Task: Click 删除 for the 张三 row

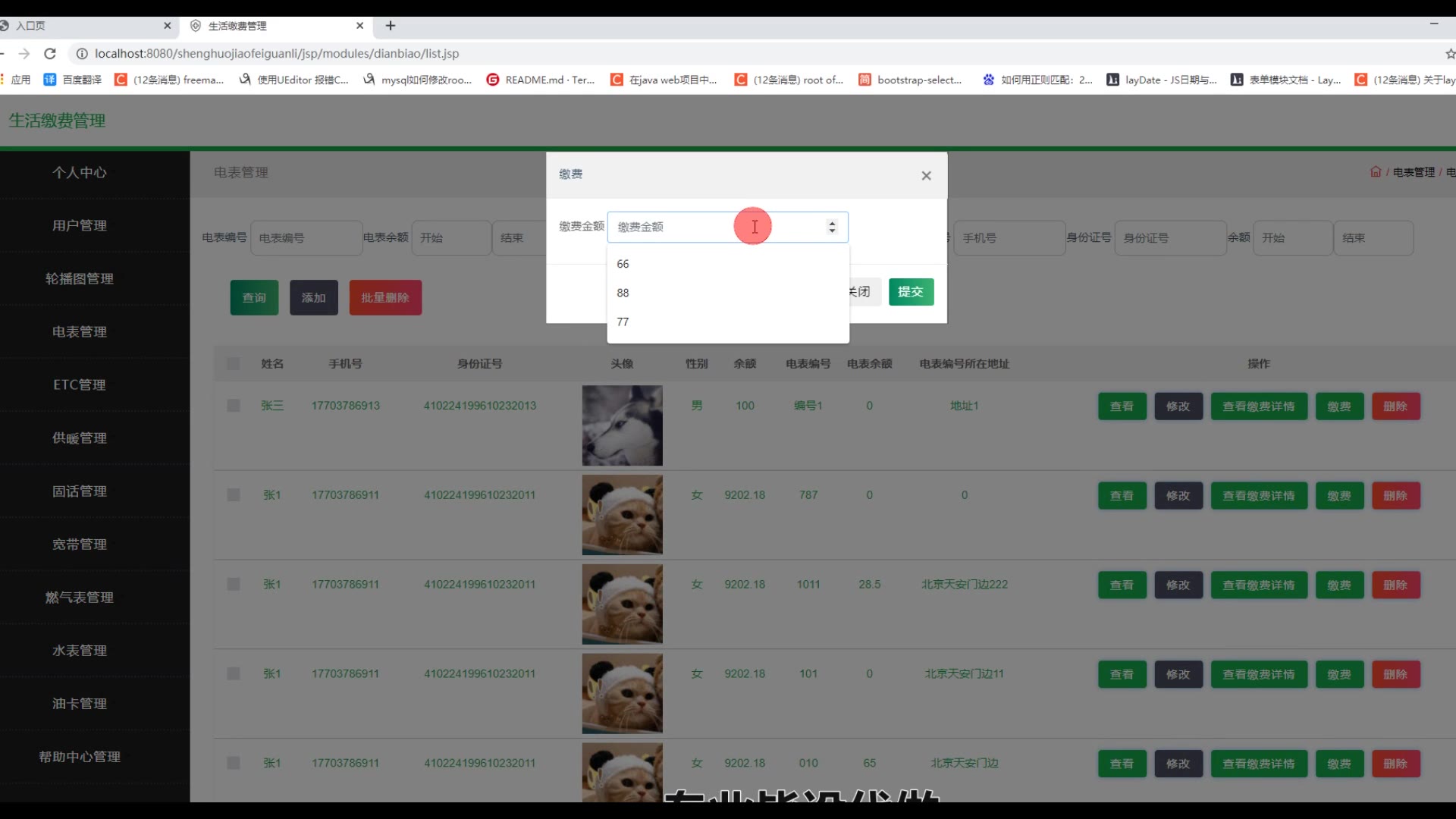Action: tap(1395, 406)
